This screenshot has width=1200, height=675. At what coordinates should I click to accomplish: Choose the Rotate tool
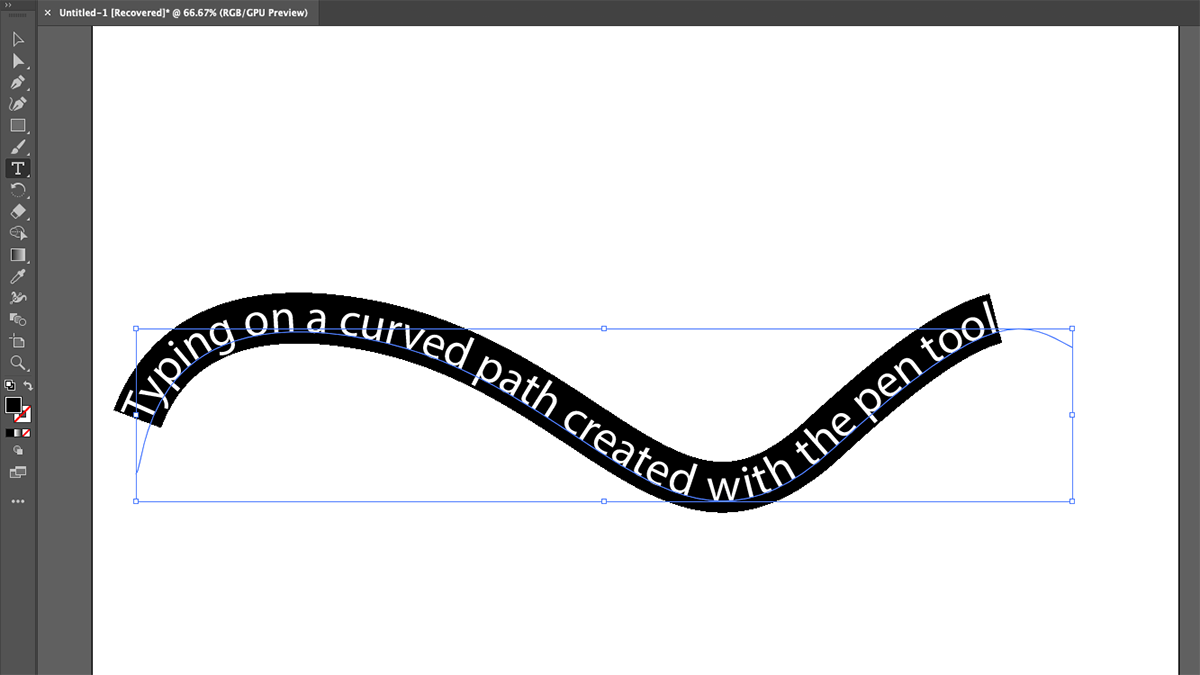pyautogui.click(x=18, y=190)
